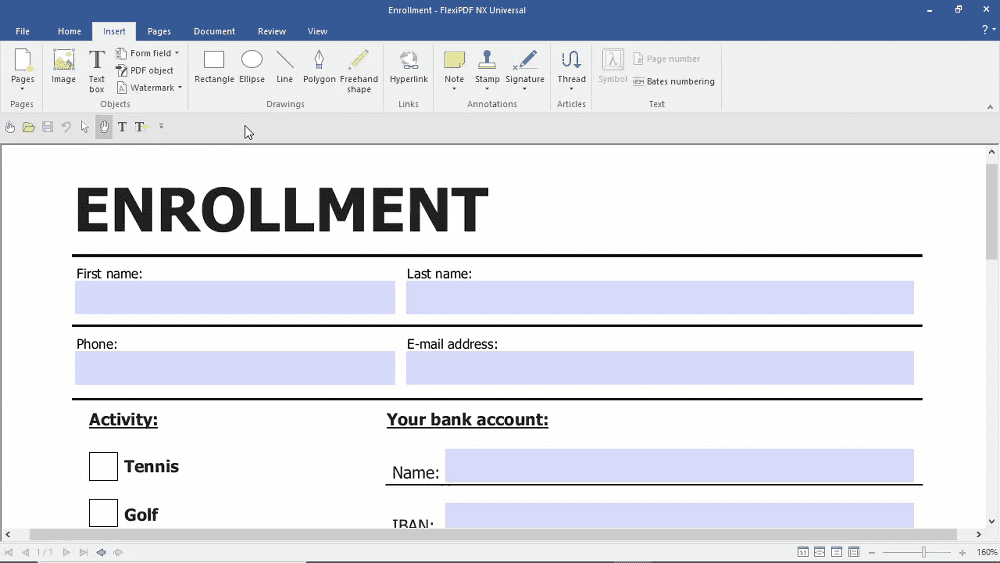Go to first page in status bar
The height and width of the screenshot is (563, 1000).
point(9,552)
